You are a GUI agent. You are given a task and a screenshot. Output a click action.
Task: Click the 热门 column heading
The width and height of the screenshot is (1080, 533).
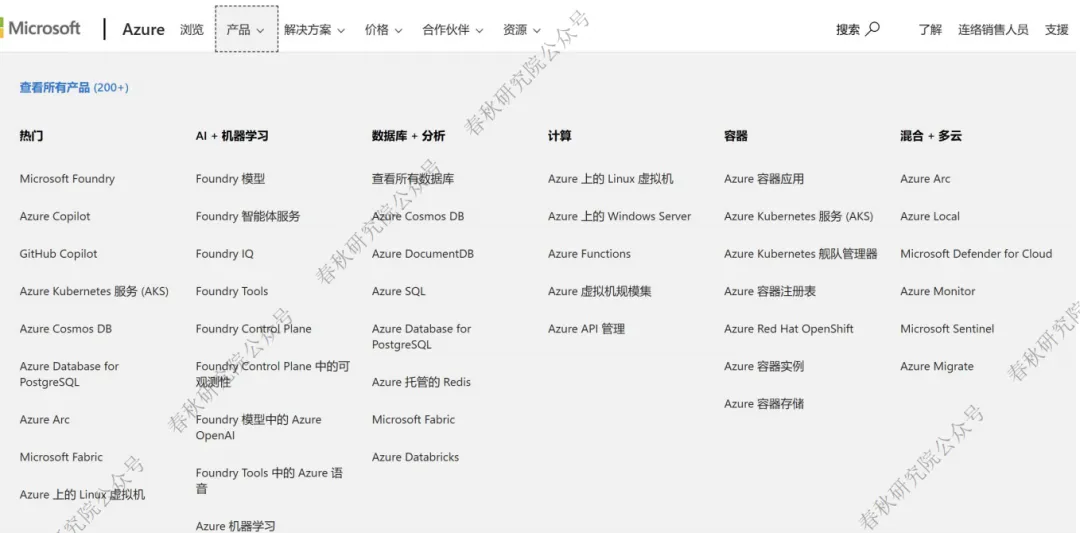(31, 136)
